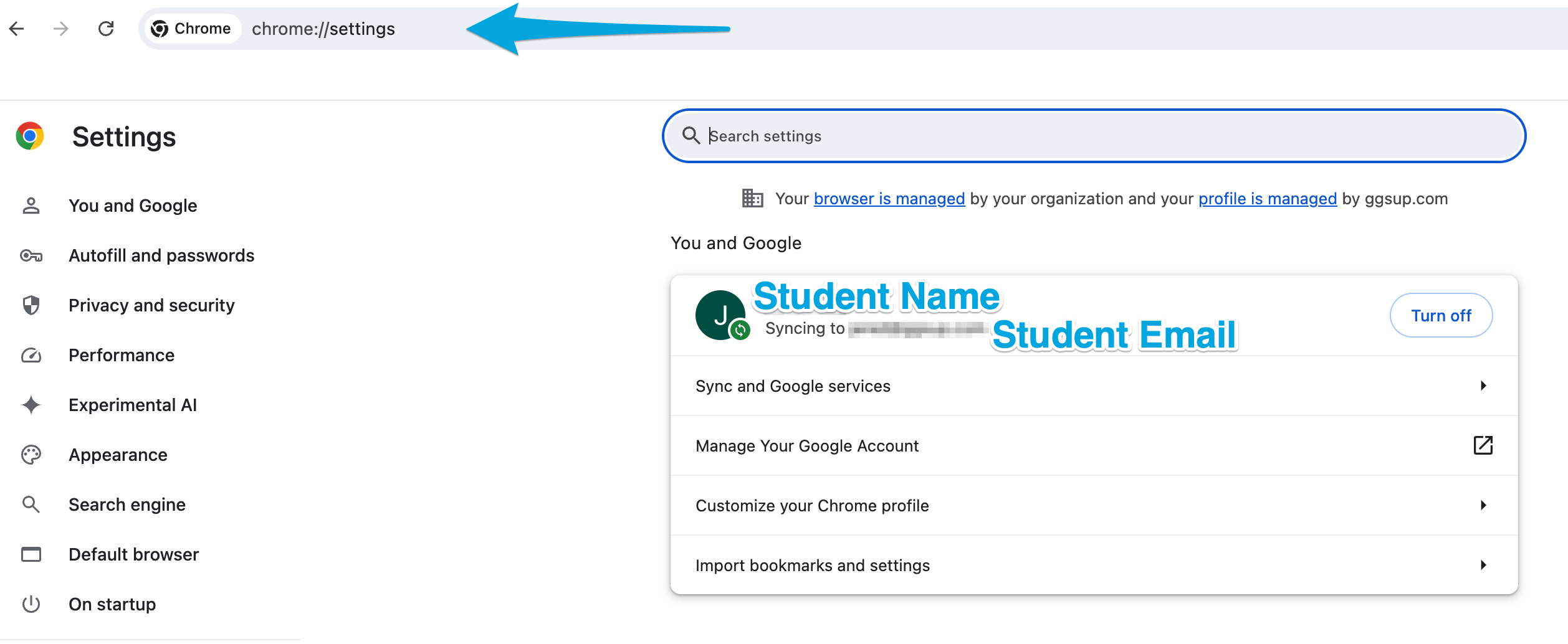The image size is (1568, 644).
Task: Click the chrome://settings address bar text
Action: coord(323,29)
